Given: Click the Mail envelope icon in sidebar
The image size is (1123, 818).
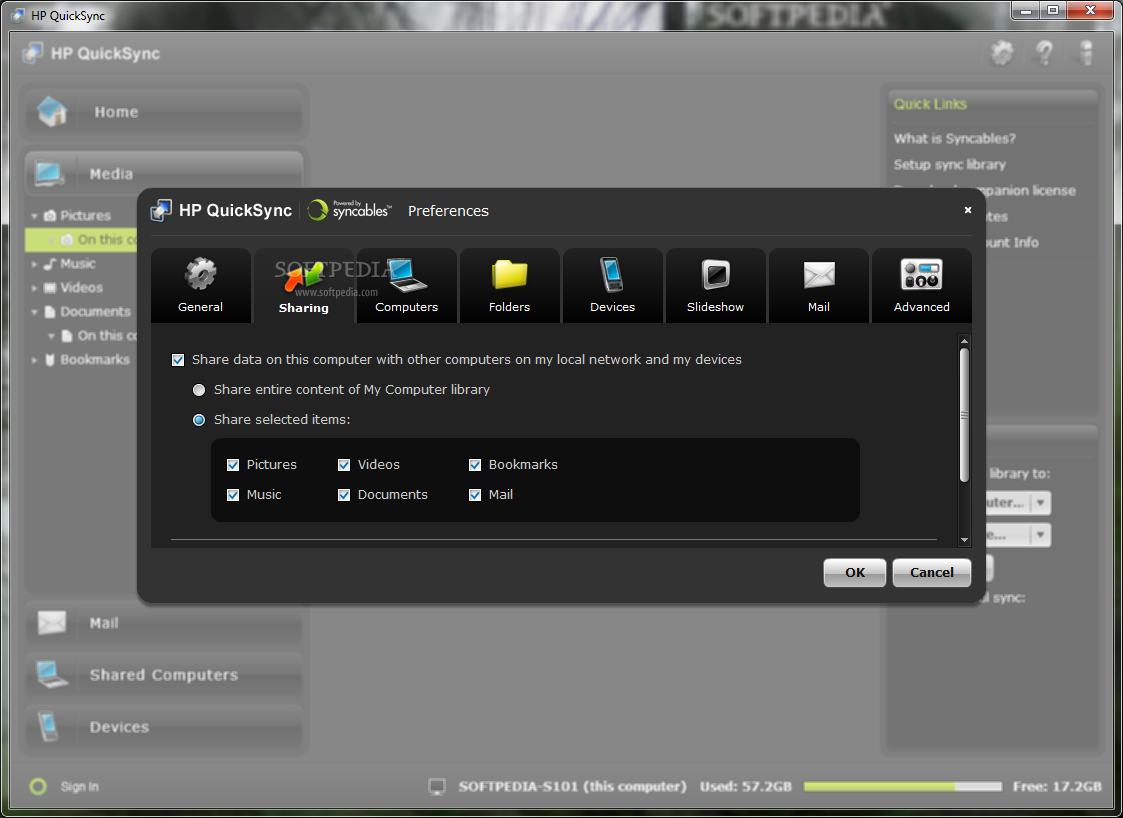Looking at the screenshot, I should click(x=52, y=622).
